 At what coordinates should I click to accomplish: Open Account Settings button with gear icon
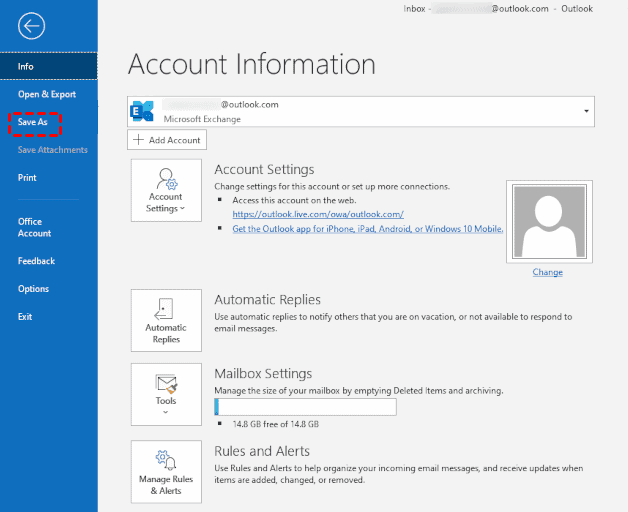[x=166, y=191]
